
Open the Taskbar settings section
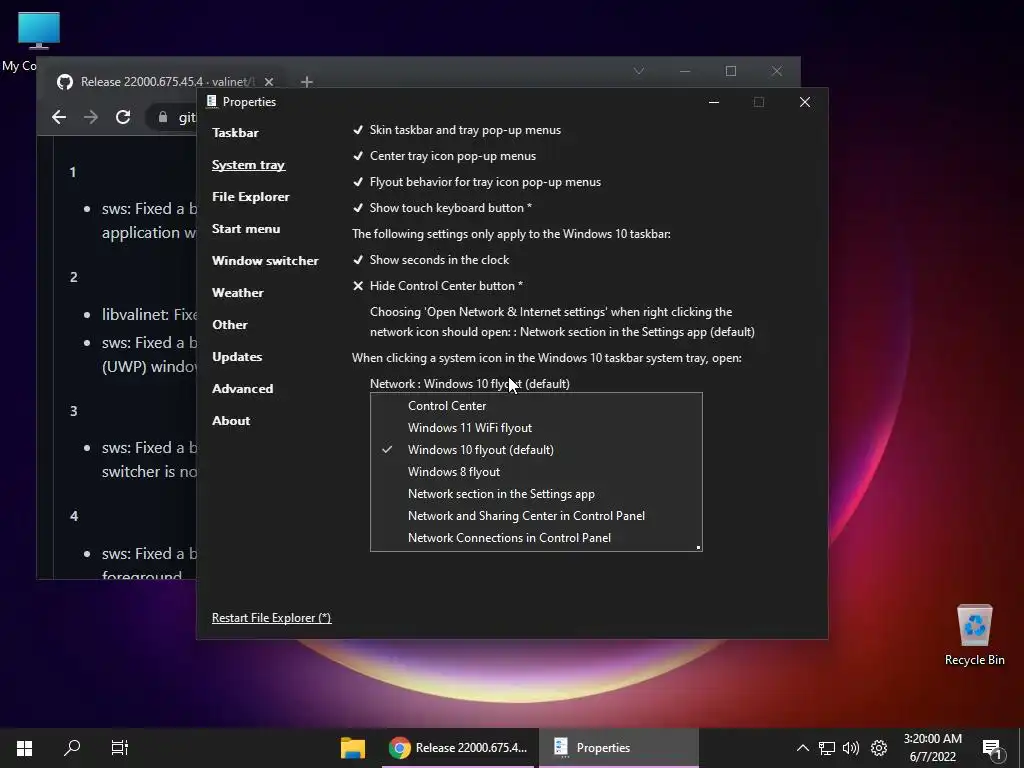click(235, 133)
